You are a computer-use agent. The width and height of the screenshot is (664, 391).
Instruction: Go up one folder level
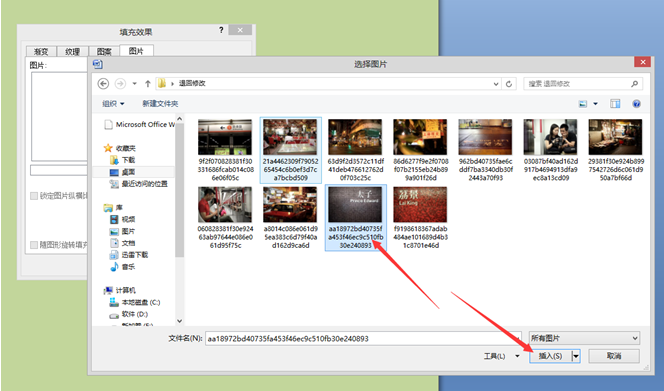148,83
